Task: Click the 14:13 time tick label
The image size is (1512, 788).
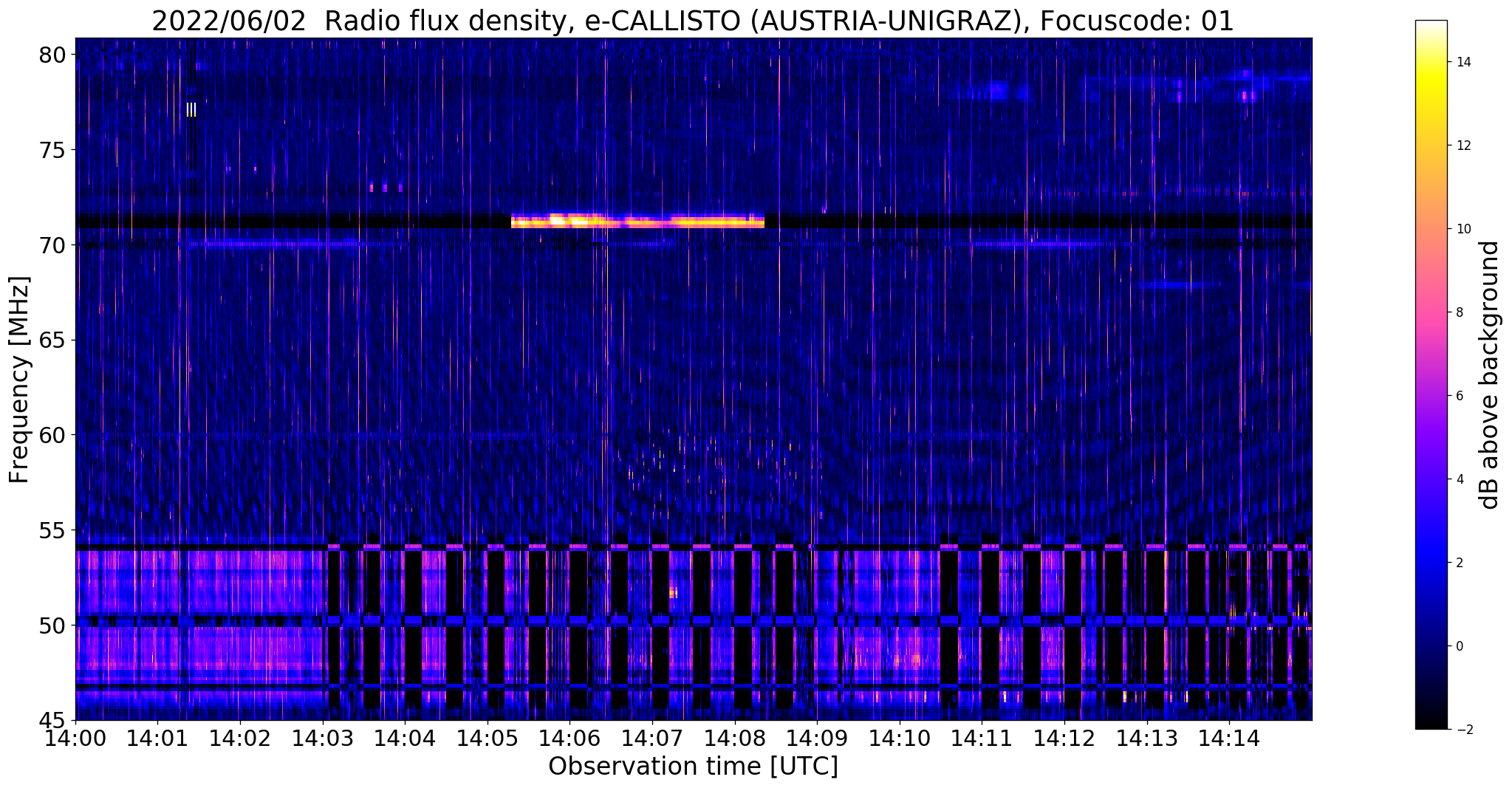Action: point(1146,738)
